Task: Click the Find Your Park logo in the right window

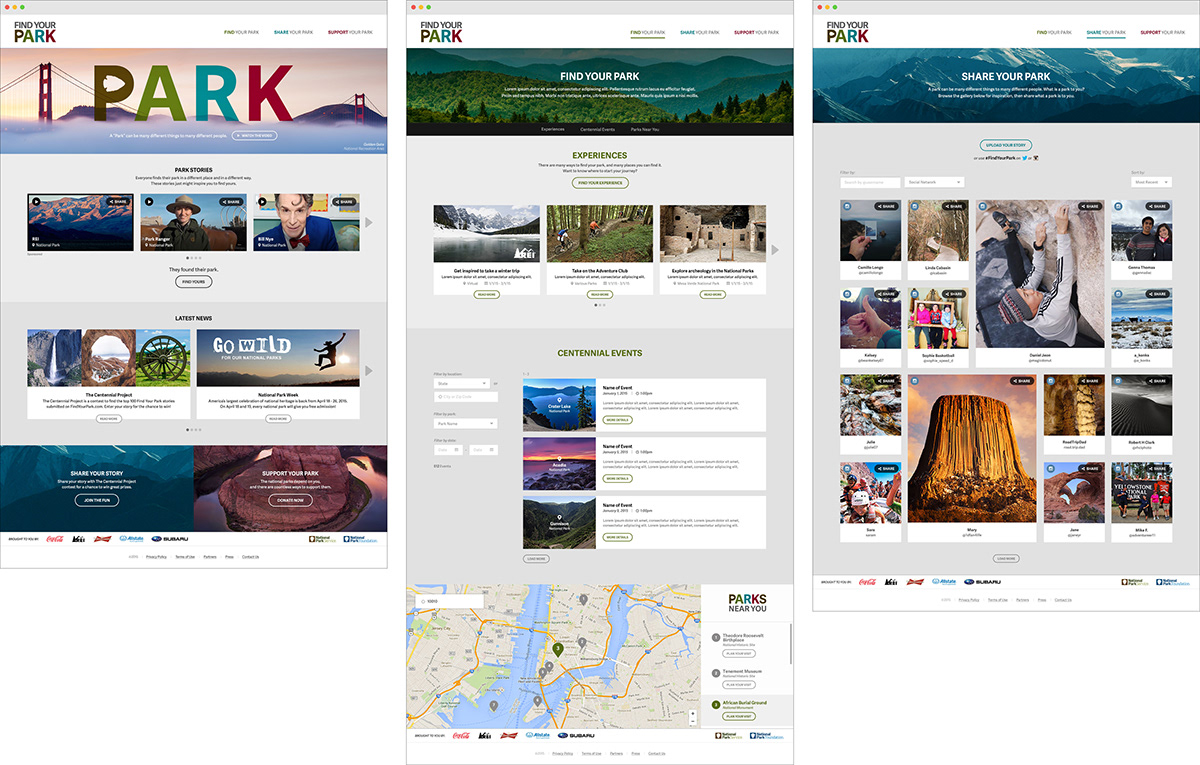Action: click(848, 32)
